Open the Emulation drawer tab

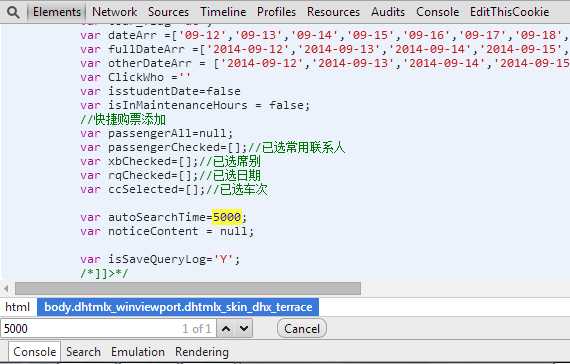[138, 352]
